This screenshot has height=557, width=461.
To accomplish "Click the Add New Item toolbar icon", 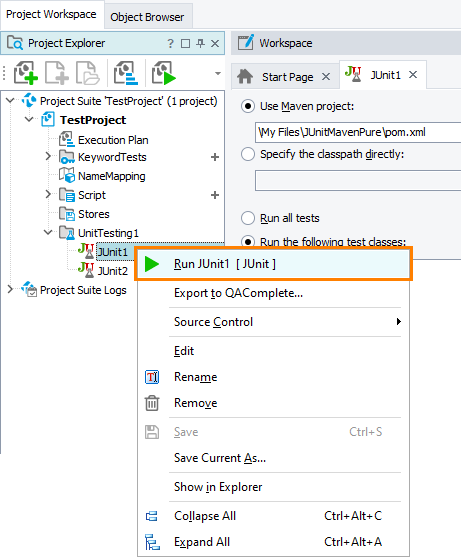I will (x=57, y=73).
